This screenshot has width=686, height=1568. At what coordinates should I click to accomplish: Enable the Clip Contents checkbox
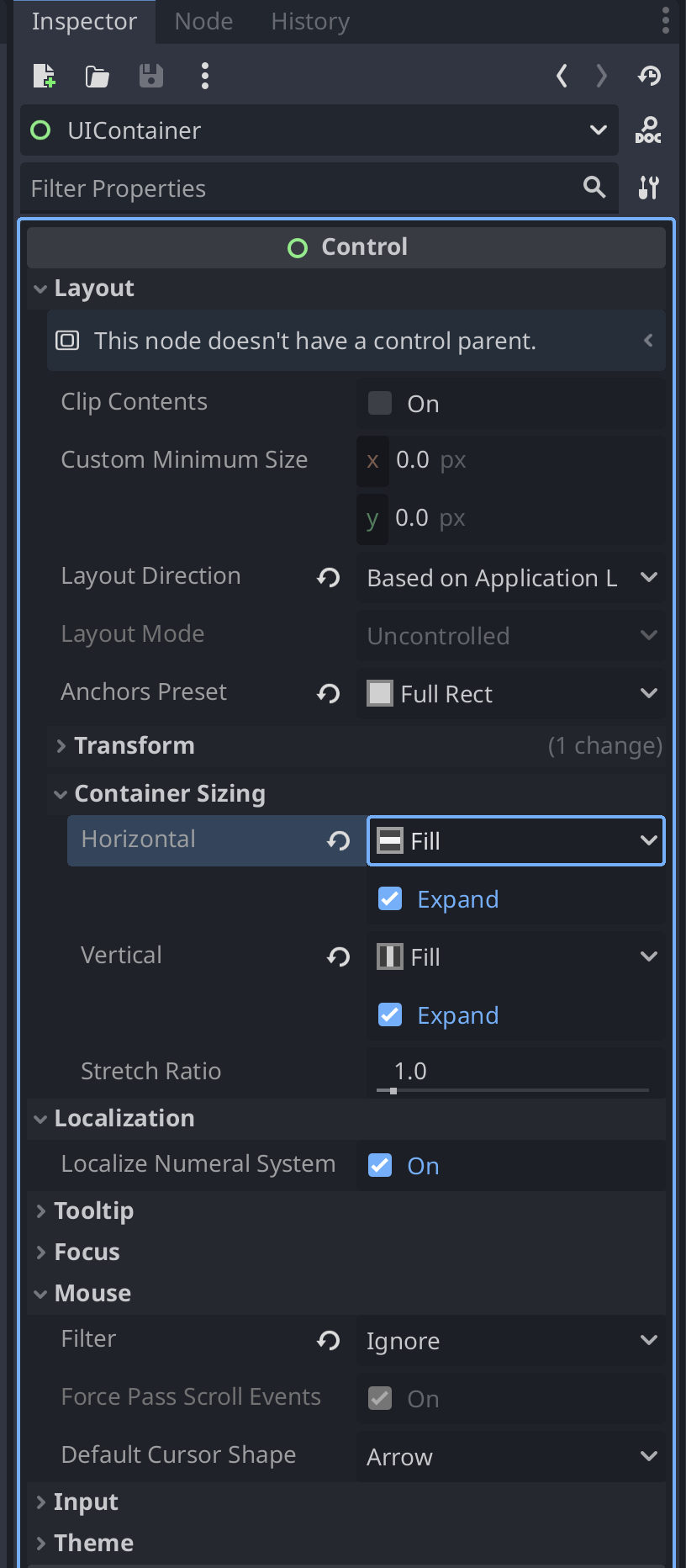coord(380,403)
